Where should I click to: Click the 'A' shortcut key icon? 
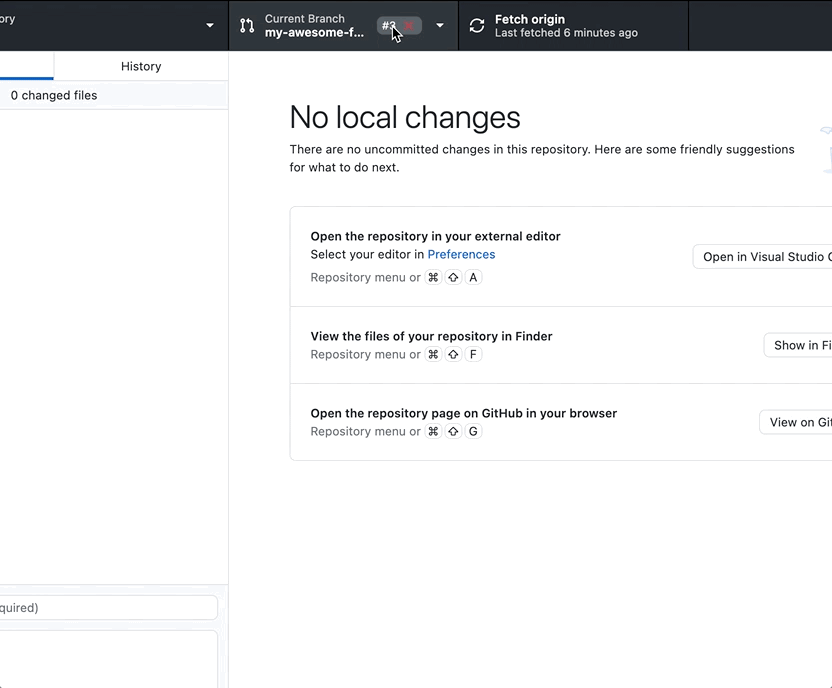[x=473, y=278]
